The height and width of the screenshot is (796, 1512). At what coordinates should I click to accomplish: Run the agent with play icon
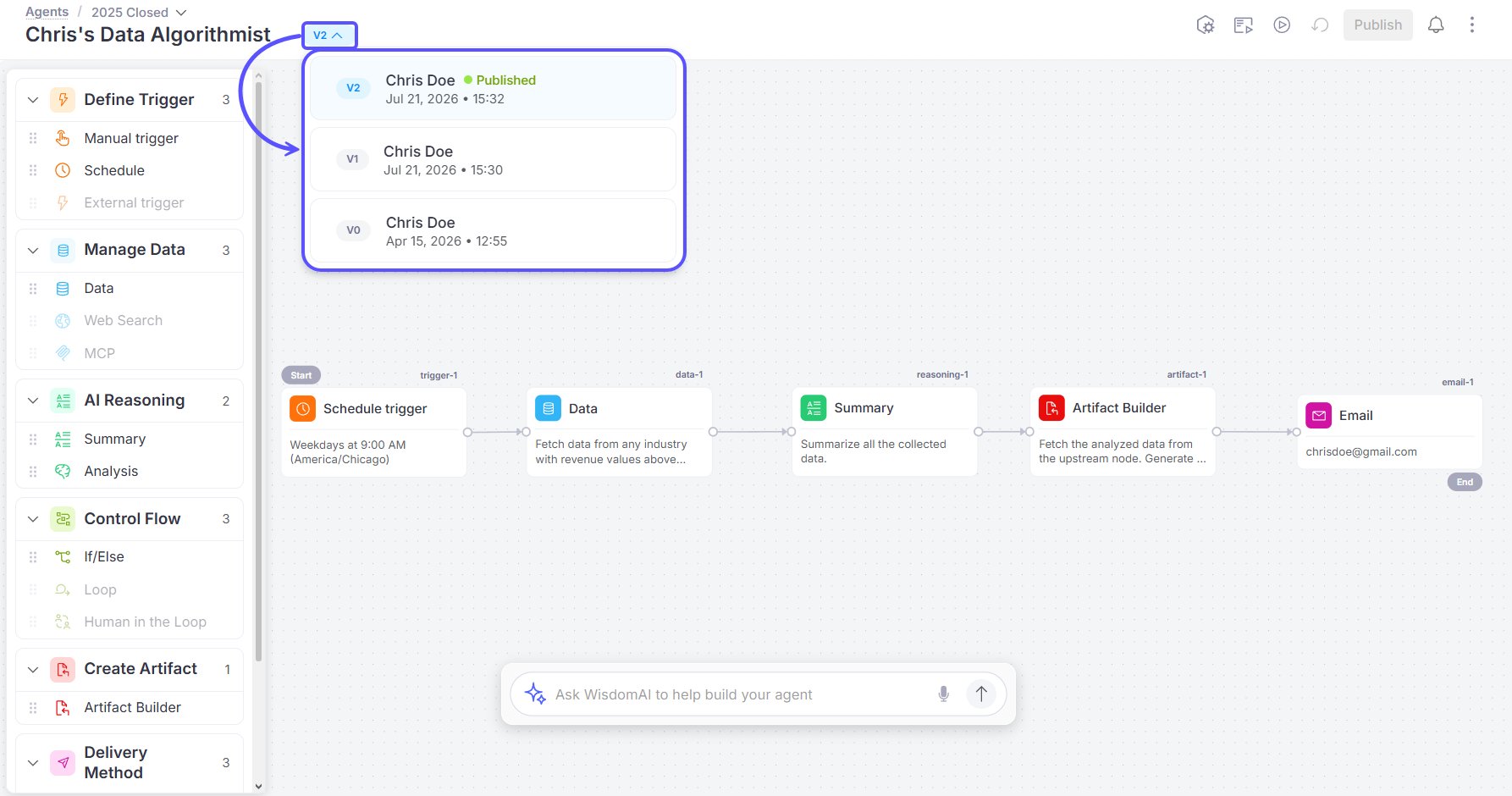(x=1282, y=25)
